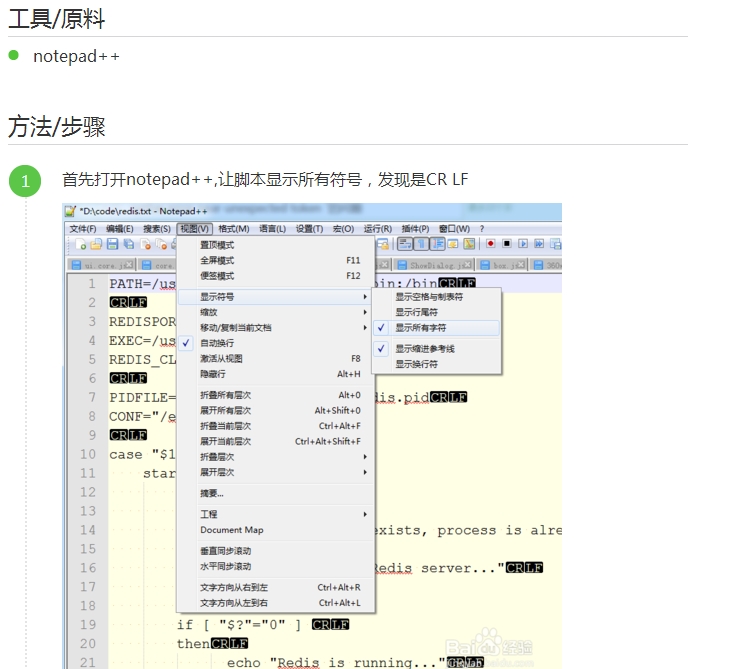Choose 摘要... menu entry

point(276,493)
